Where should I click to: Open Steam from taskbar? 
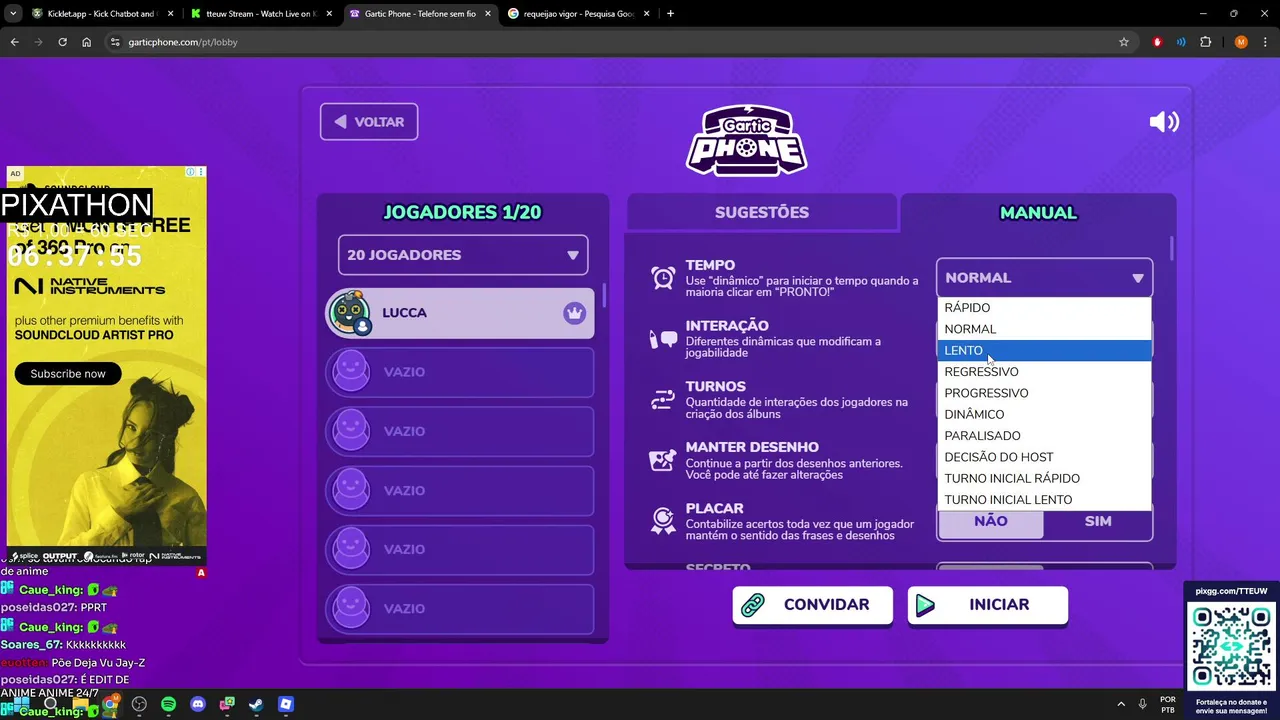(x=257, y=705)
